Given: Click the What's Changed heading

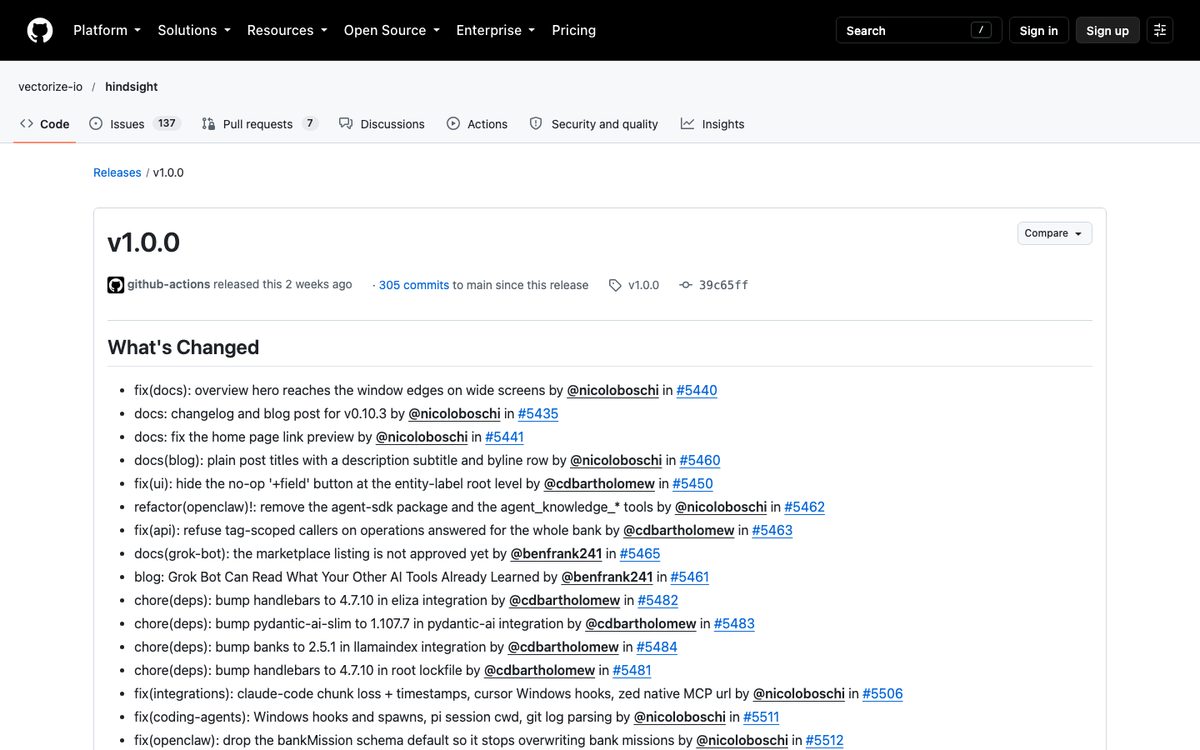Looking at the screenshot, I should click(x=183, y=347).
